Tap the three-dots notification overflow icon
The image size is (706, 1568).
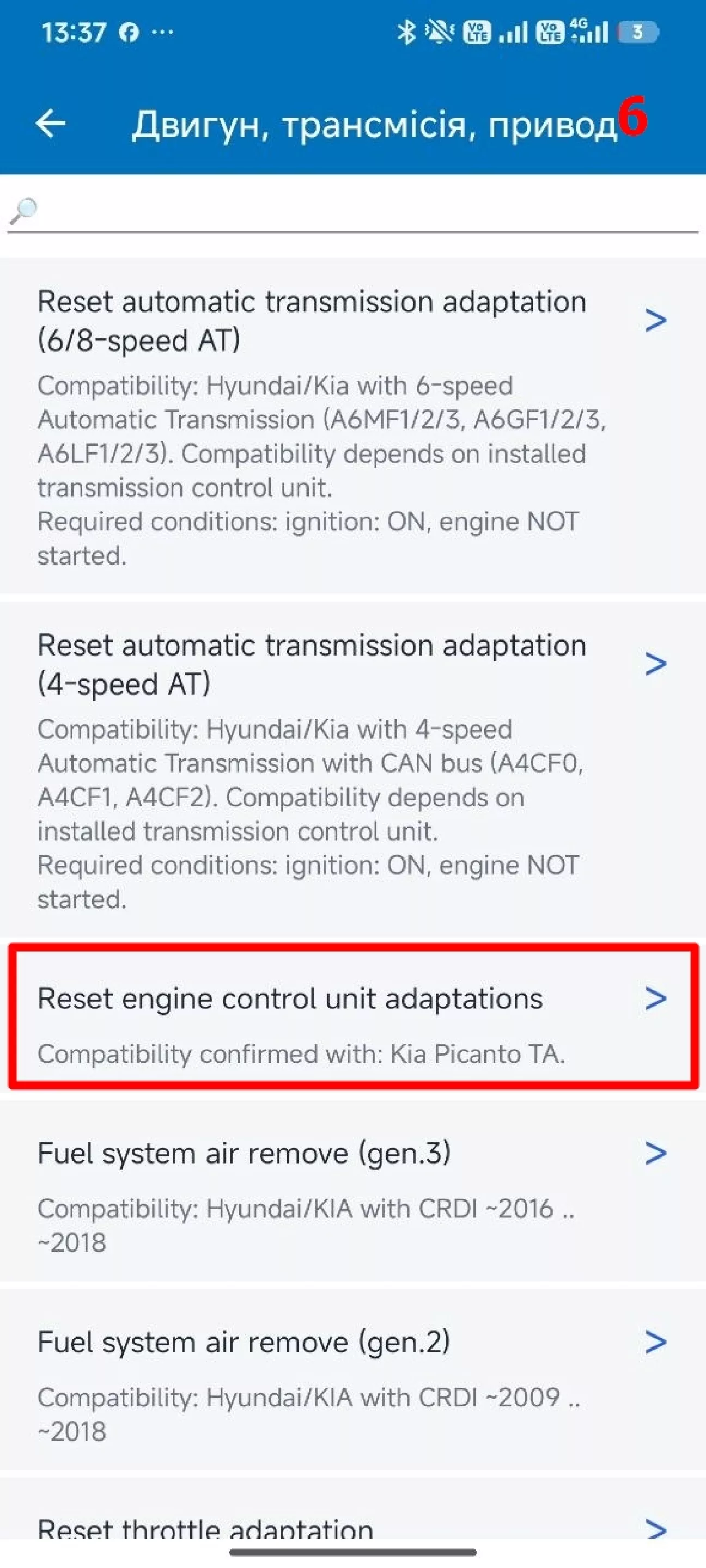[x=163, y=32]
